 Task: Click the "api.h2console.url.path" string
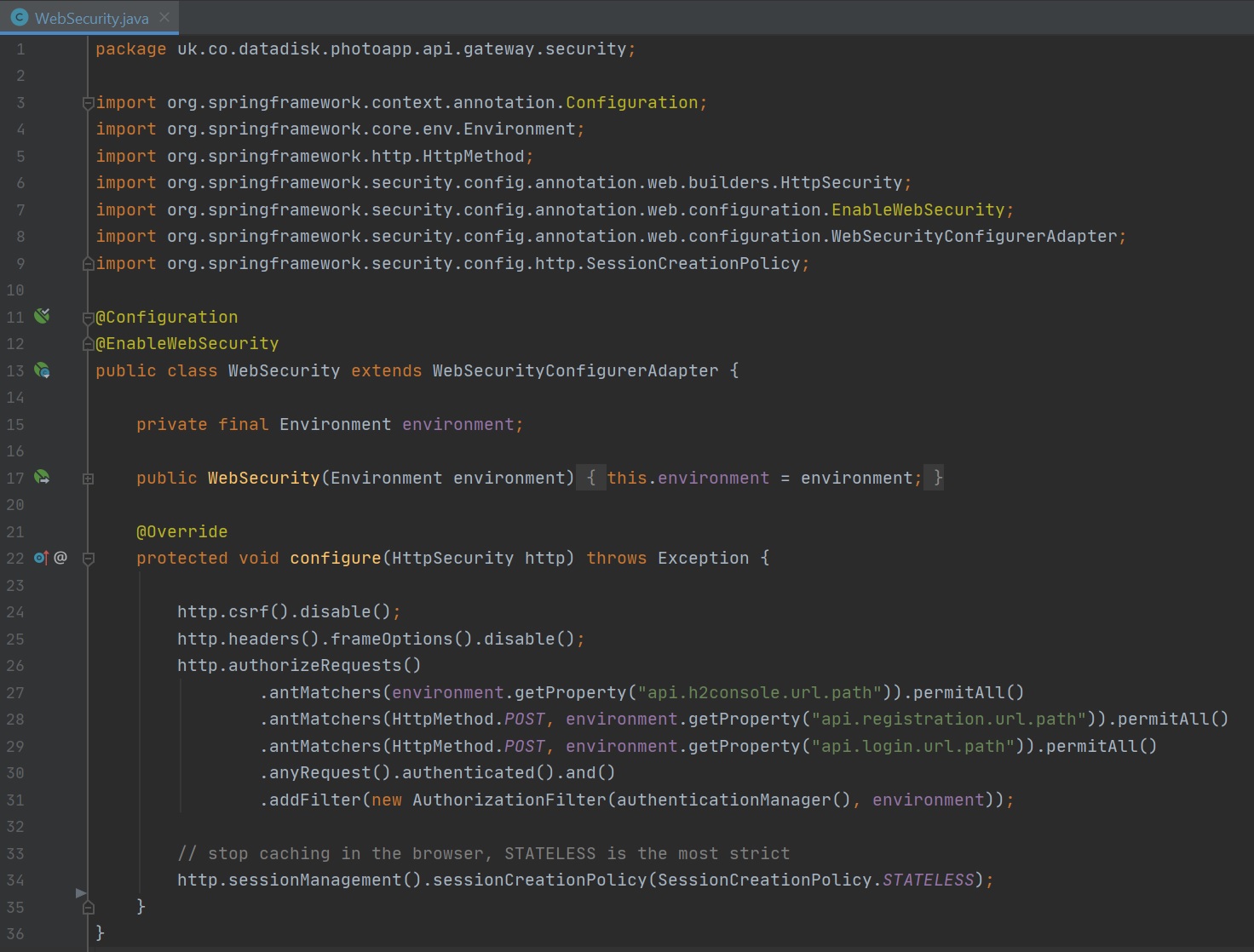pos(760,693)
